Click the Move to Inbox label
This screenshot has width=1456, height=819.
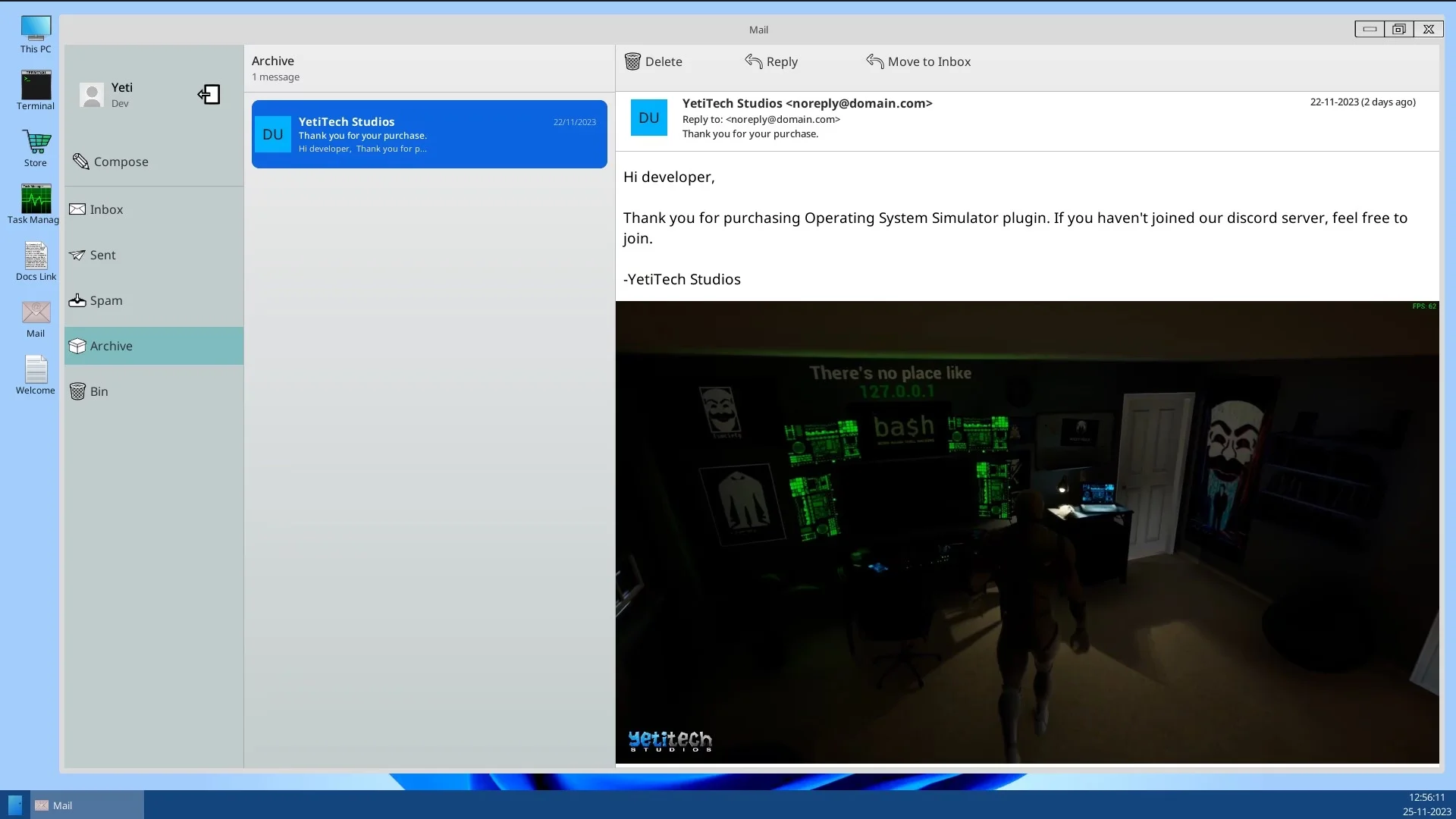pyautogui.click(x=929, y=61)
